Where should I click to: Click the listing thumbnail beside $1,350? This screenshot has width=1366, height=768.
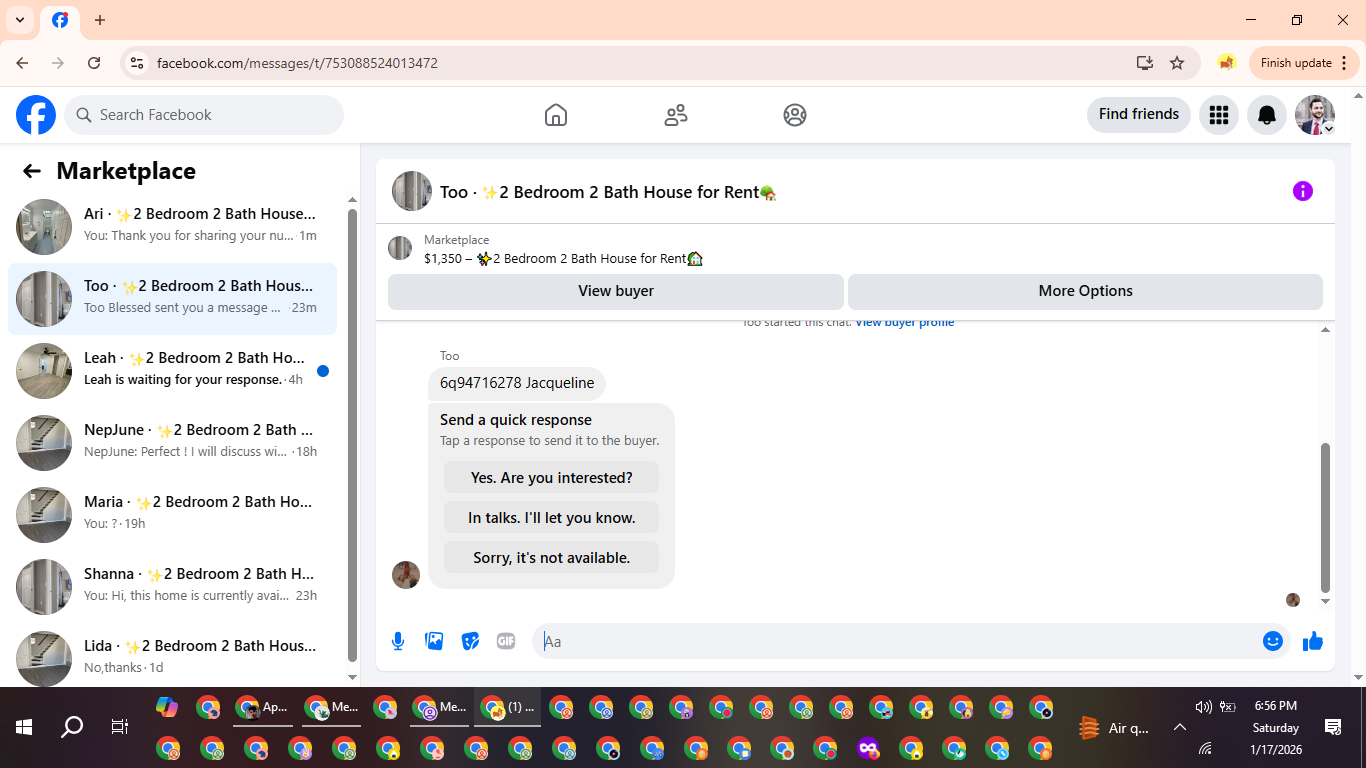400,248
